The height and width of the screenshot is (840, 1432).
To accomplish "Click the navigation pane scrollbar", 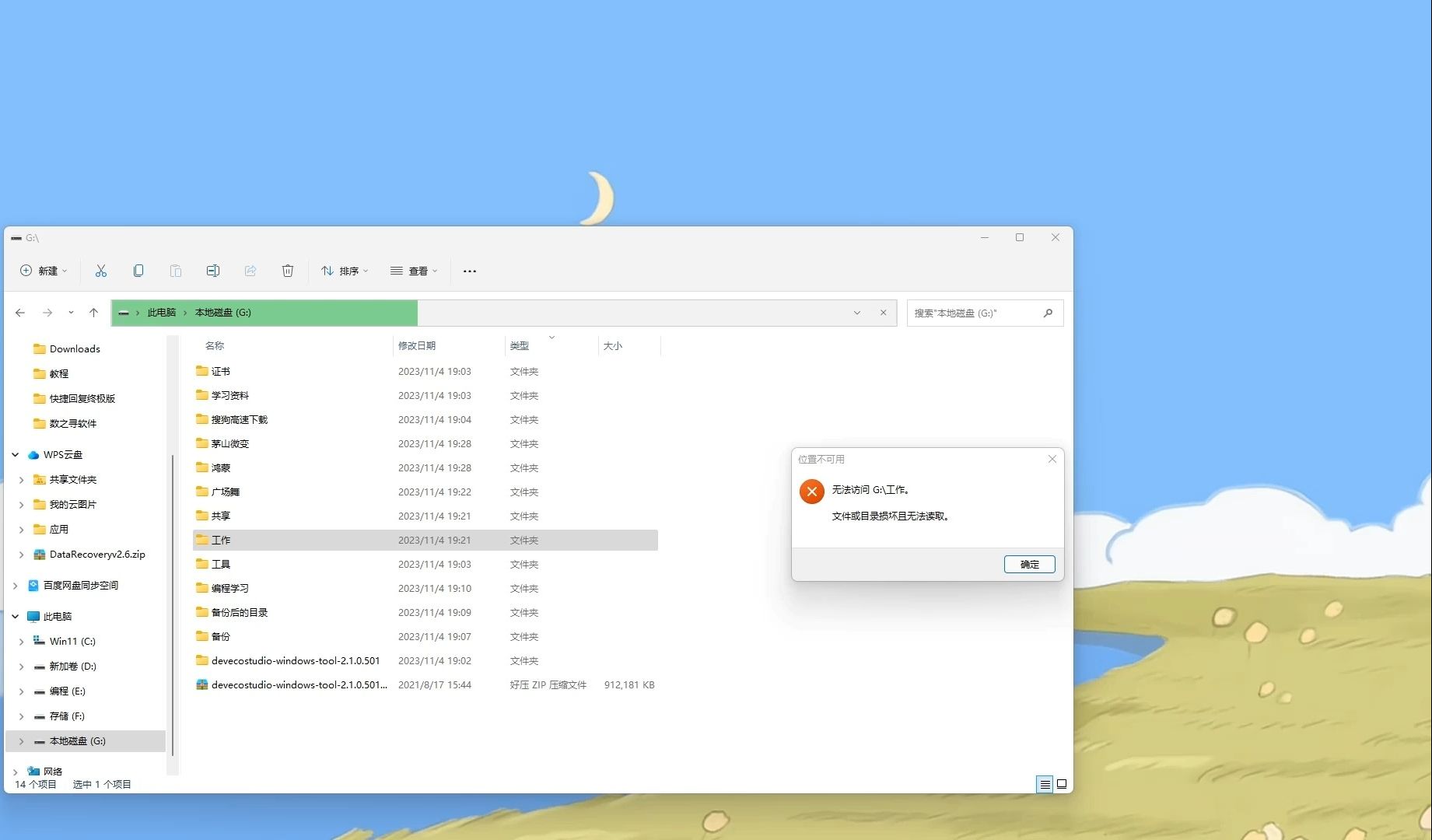I will 173,604.
